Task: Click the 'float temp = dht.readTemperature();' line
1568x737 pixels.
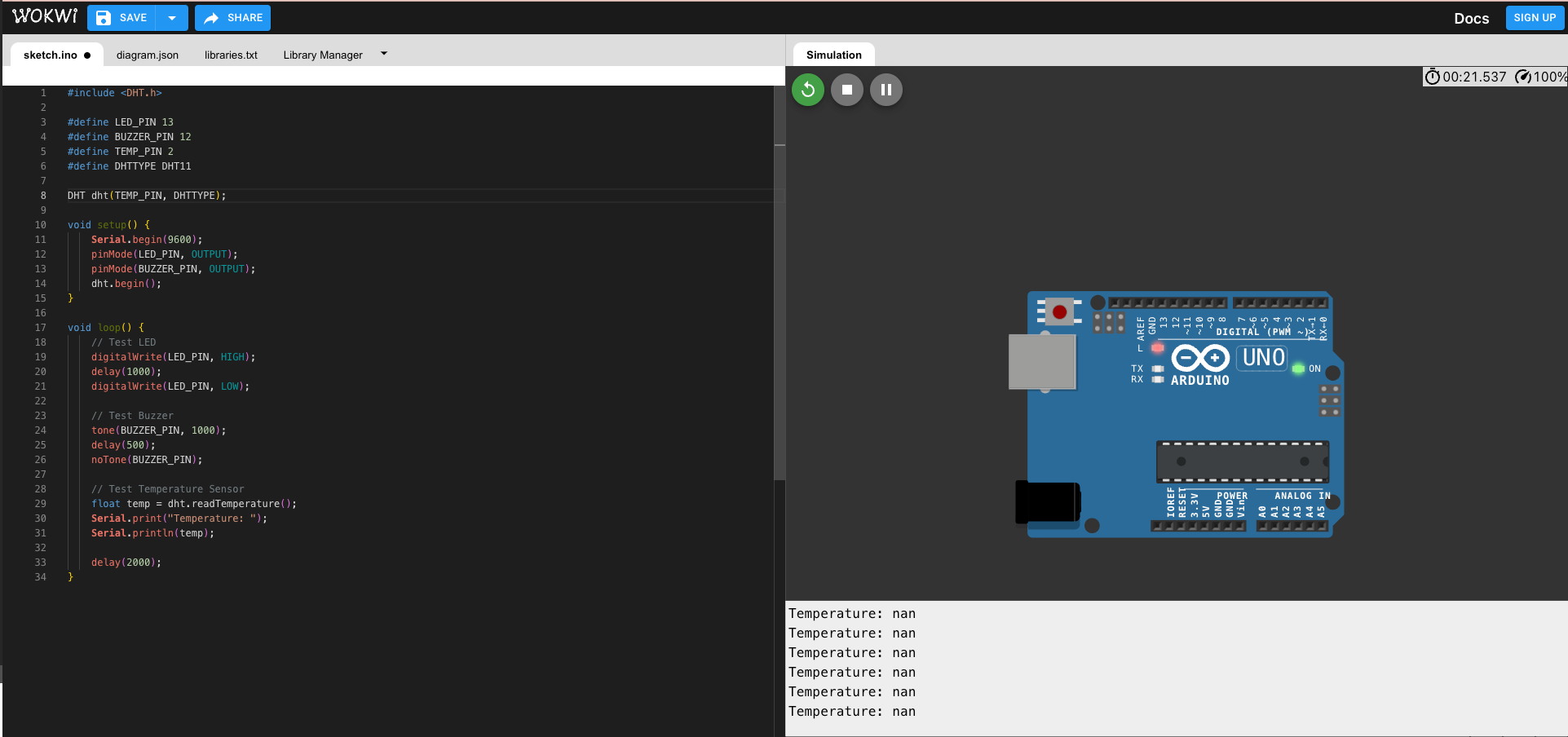Action: pos(193,504)
